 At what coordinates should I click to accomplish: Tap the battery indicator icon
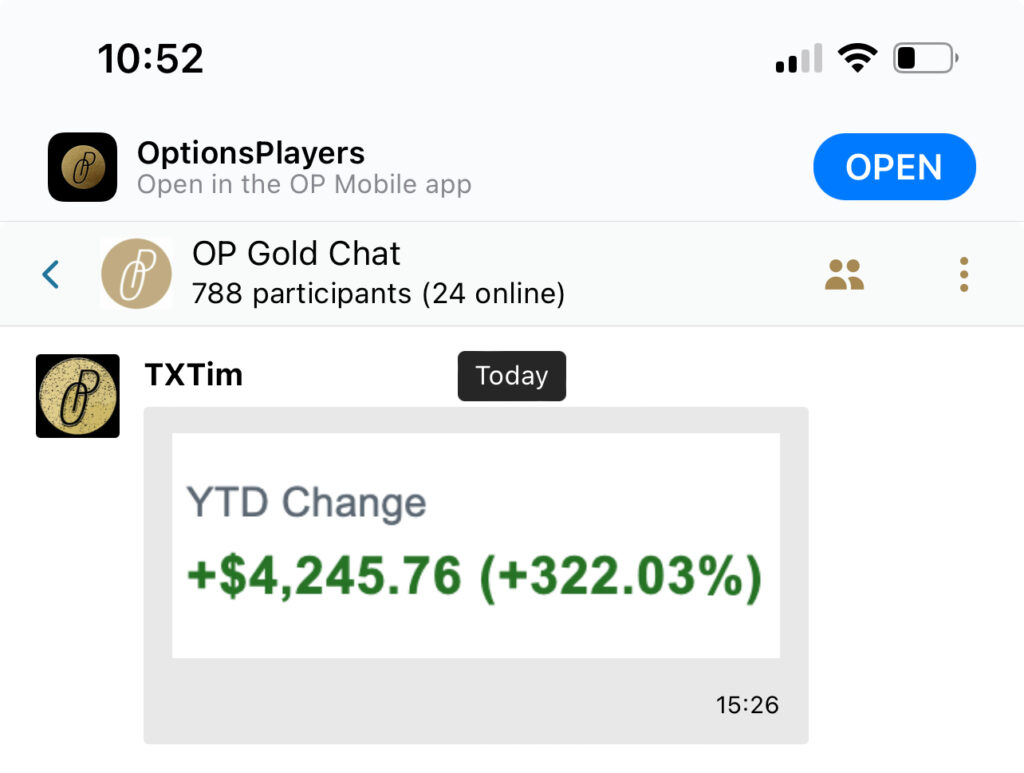pyautogui.click(x=925, y=59)
